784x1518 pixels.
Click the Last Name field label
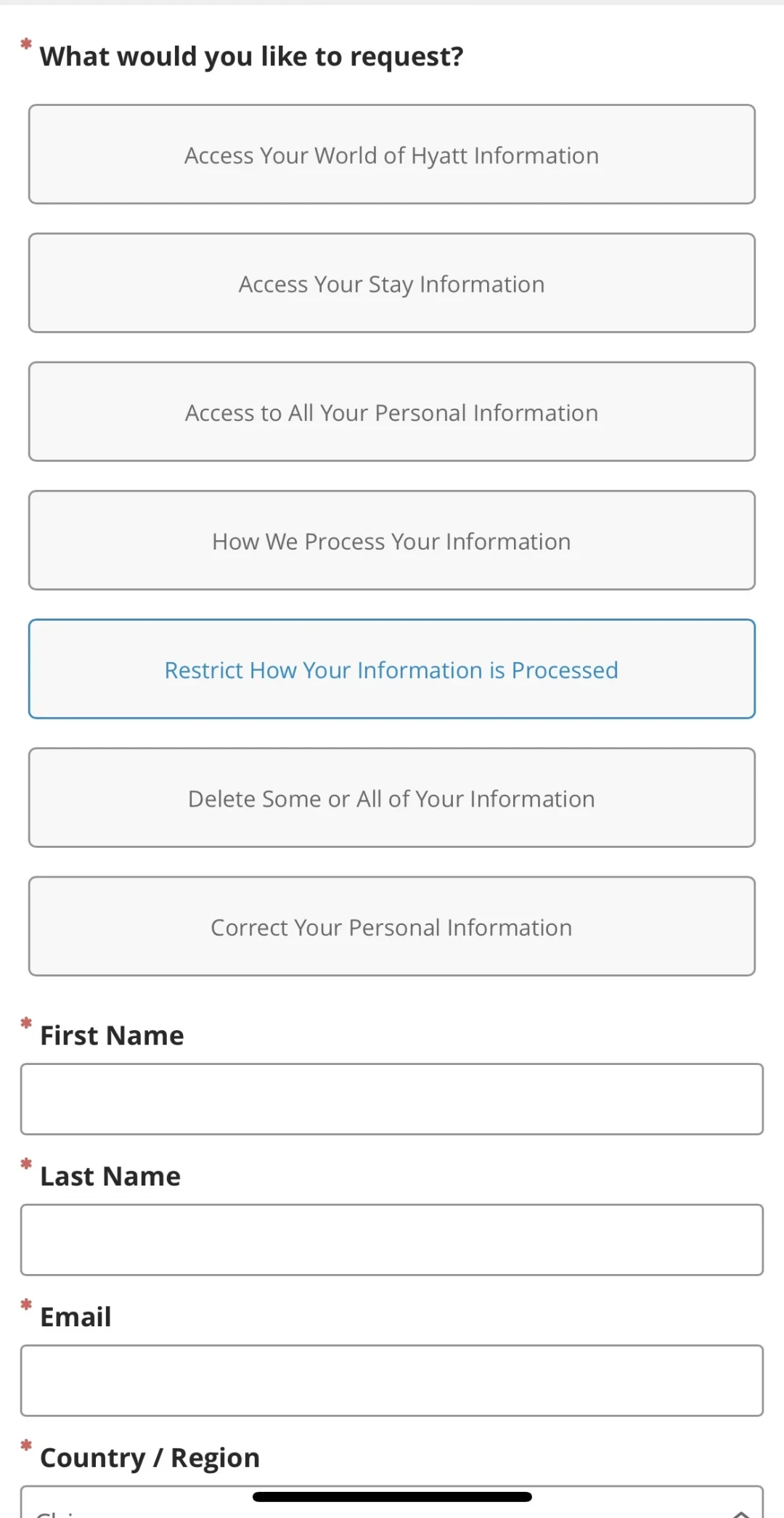[x=110, y=1177]
